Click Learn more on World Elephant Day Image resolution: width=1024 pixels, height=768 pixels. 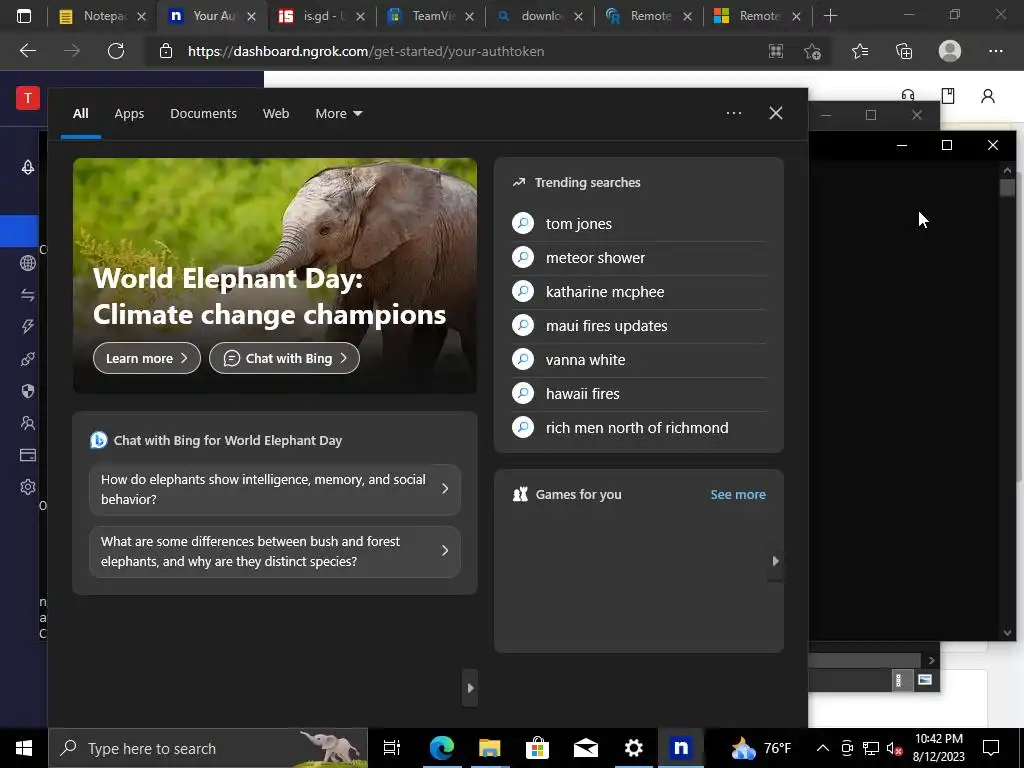point(146,359)
